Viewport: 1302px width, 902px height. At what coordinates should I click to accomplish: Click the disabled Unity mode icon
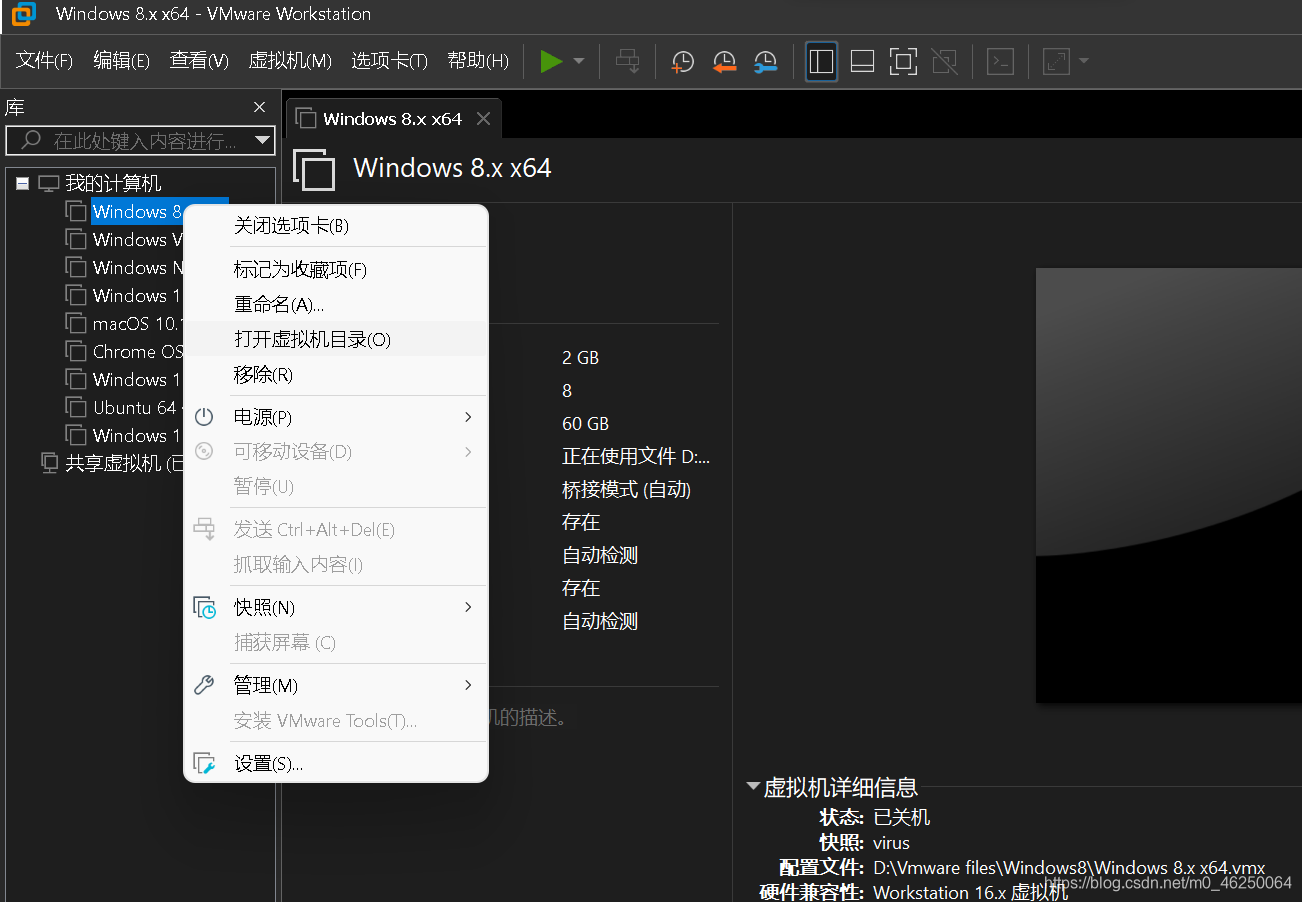[944, 61]
